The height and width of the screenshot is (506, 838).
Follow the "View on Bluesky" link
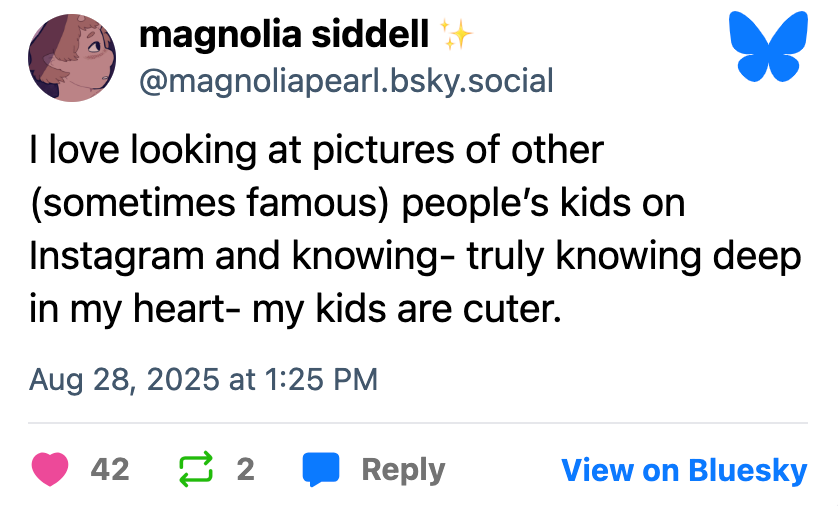(683, 469)
